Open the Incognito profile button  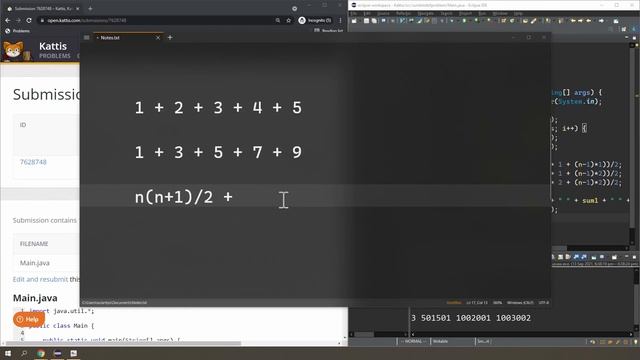tap(315, 20)
